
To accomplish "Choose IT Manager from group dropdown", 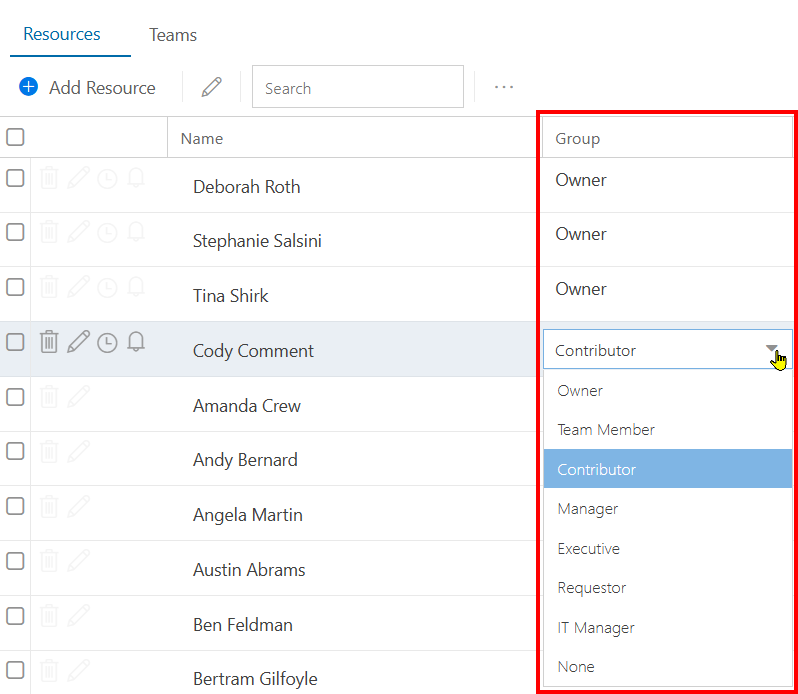I will click(x=668, y=627).
